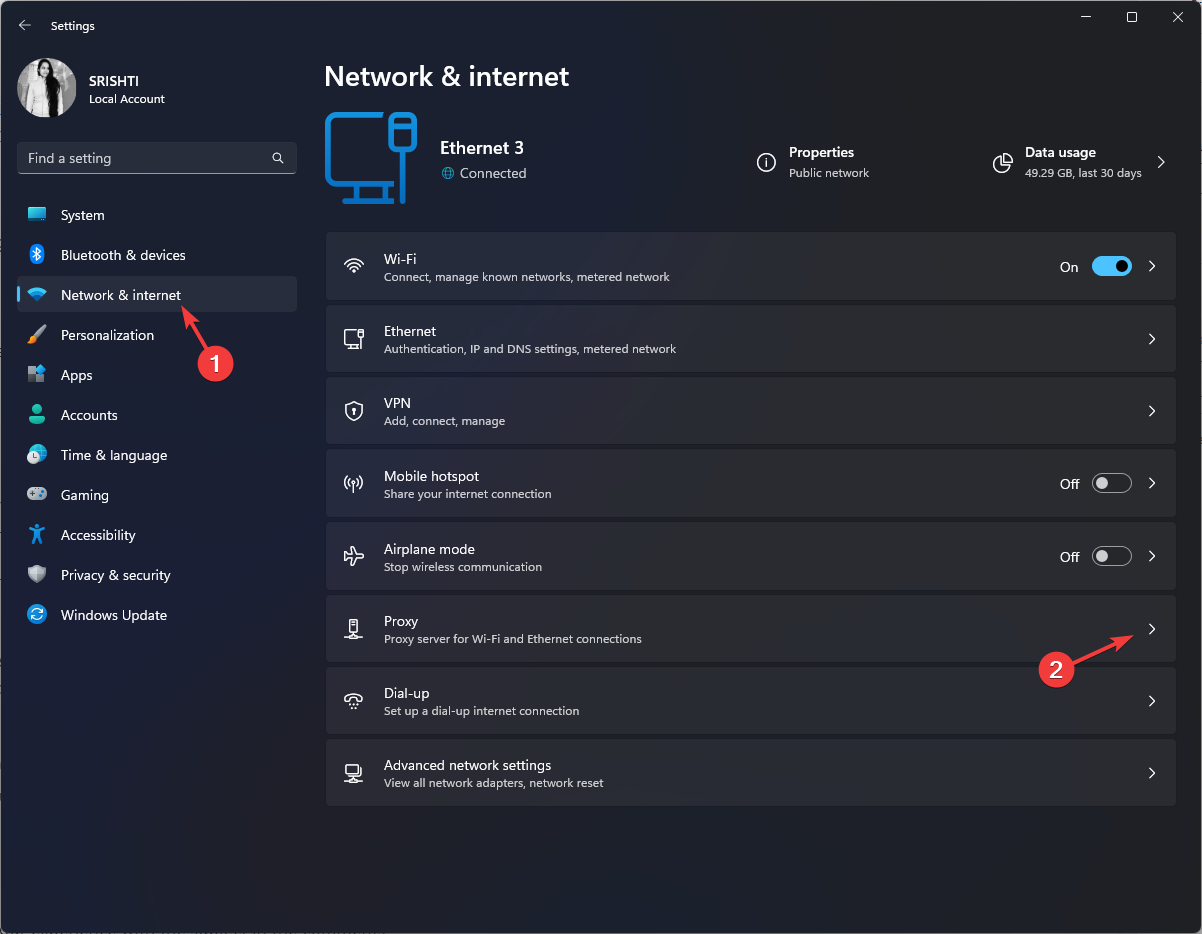This screenshot has height=934, width=1202.
Task: Click the Proxy server icon
Action: pyautogui.click(x=353, y=628)
